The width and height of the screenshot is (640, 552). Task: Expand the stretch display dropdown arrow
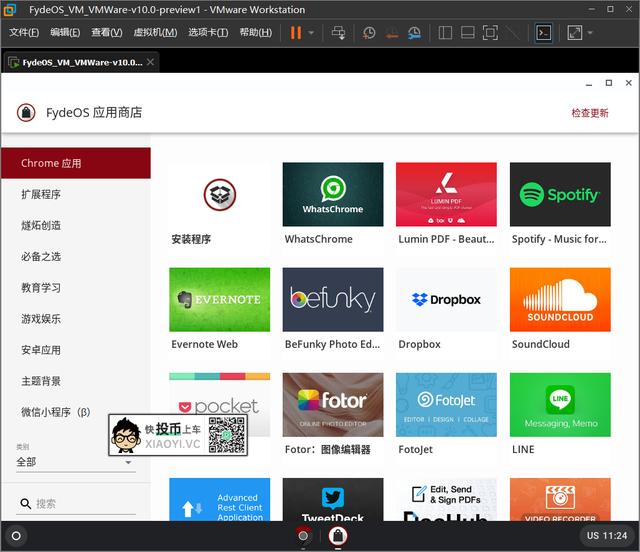tap(590, 33)
